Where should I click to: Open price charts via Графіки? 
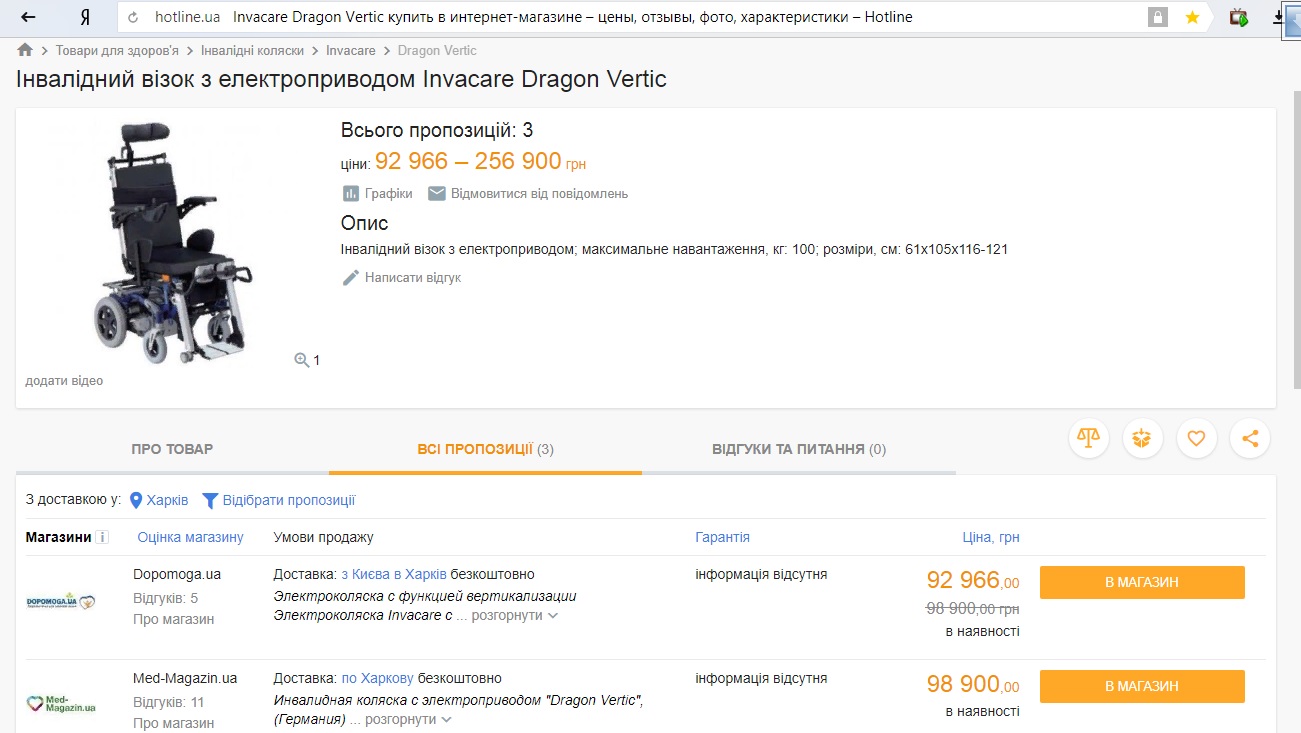[377, 194]
